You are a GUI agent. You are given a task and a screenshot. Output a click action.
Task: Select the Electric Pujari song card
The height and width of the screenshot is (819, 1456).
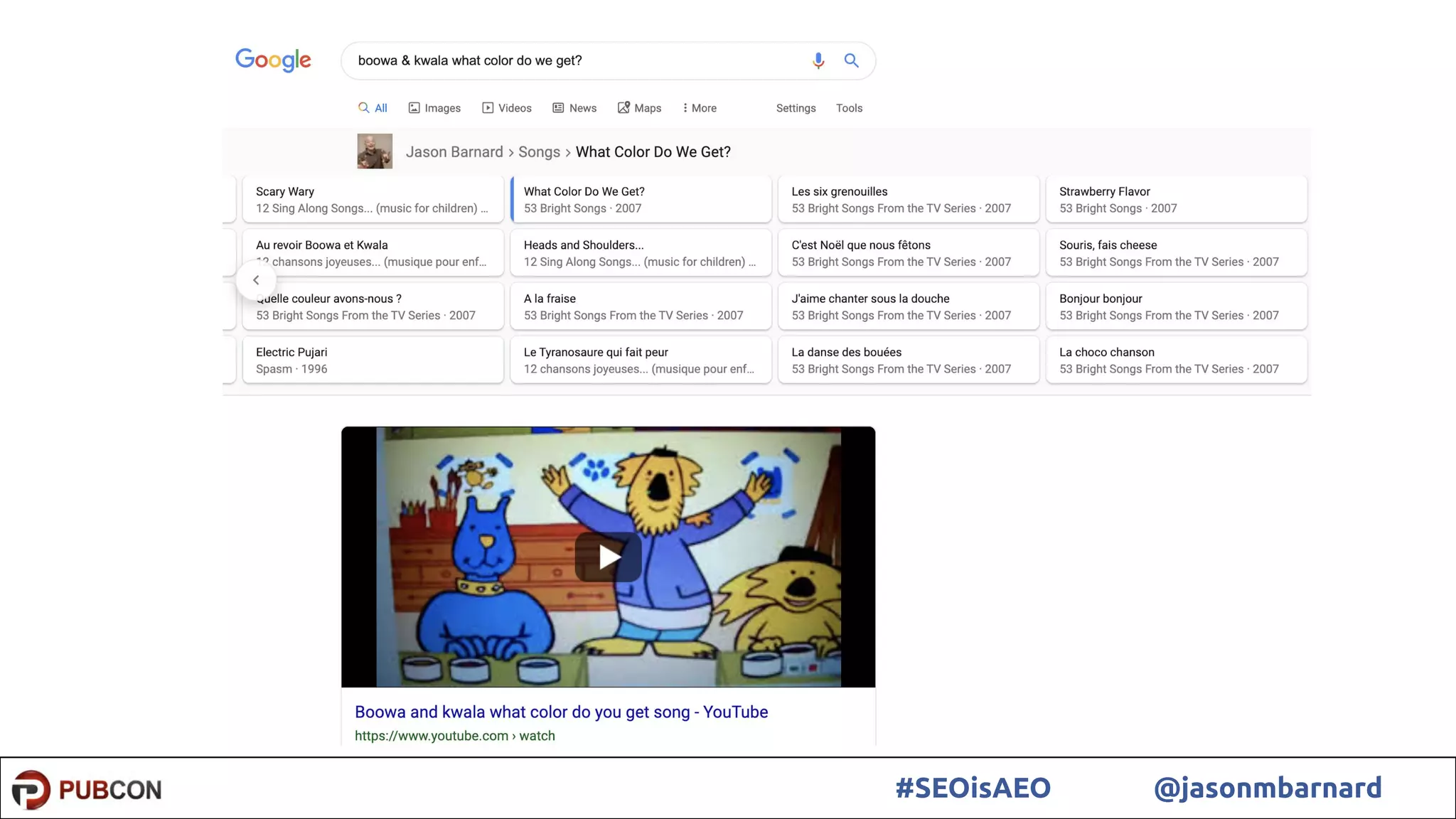click(373, 360)
